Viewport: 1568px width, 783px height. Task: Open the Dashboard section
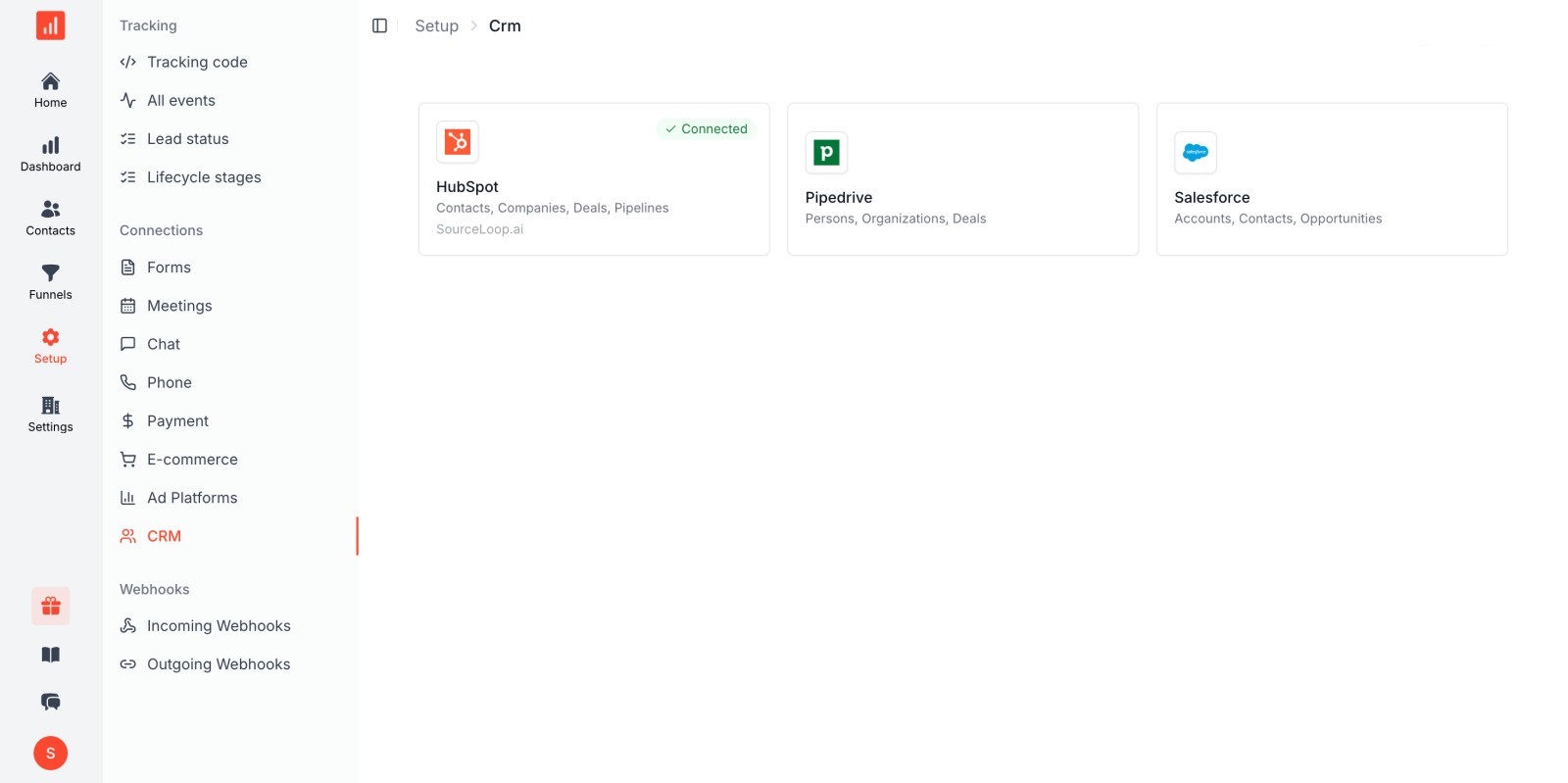click(x=51, y=155)
